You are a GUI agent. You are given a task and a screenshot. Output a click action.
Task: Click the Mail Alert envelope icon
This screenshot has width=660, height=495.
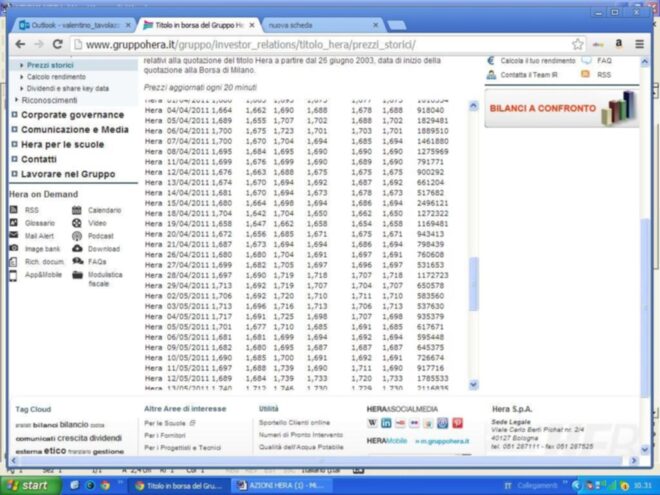[14, 236]
